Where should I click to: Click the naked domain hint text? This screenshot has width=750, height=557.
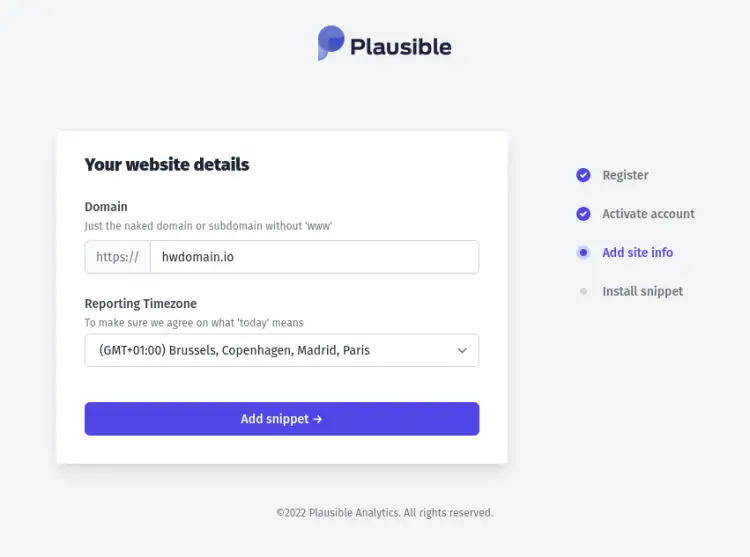207,226
